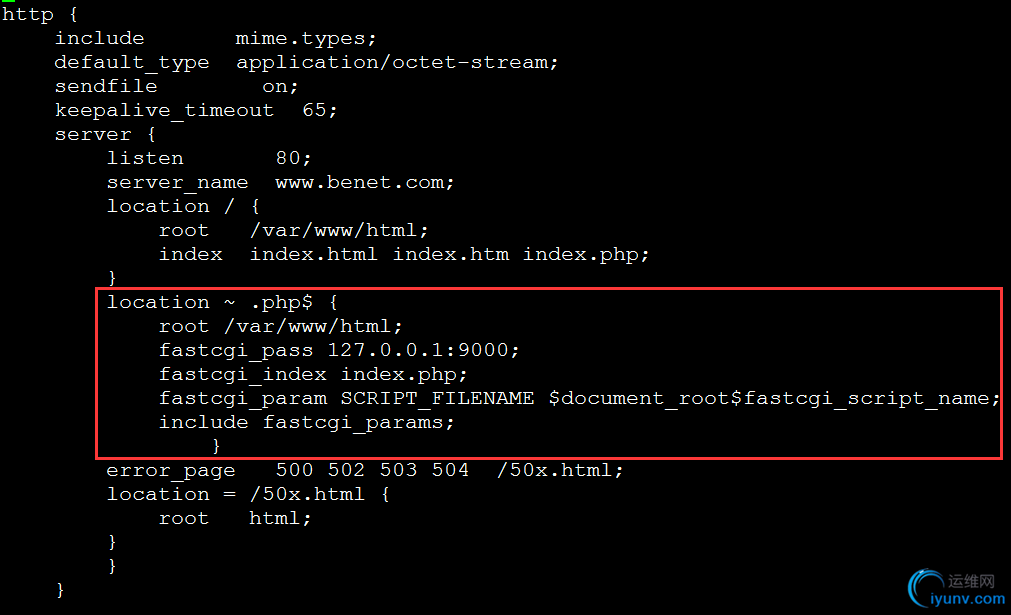The width and height of the screenshot is (1011, 615).
Task: Click 'fastcgi_index index.php;' line
Action: tap(313, 375)
